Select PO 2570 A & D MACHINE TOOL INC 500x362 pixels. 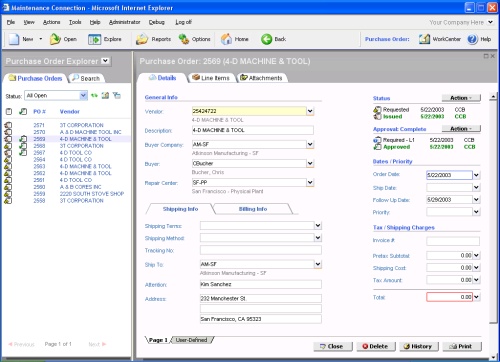[x=67, y=132]
